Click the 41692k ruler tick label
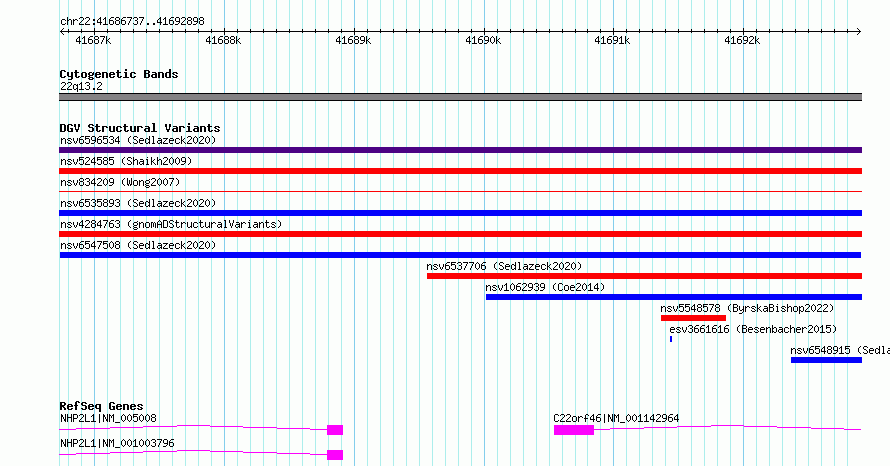This screenshot has width=890, height=466. click(x=742, y=40)
